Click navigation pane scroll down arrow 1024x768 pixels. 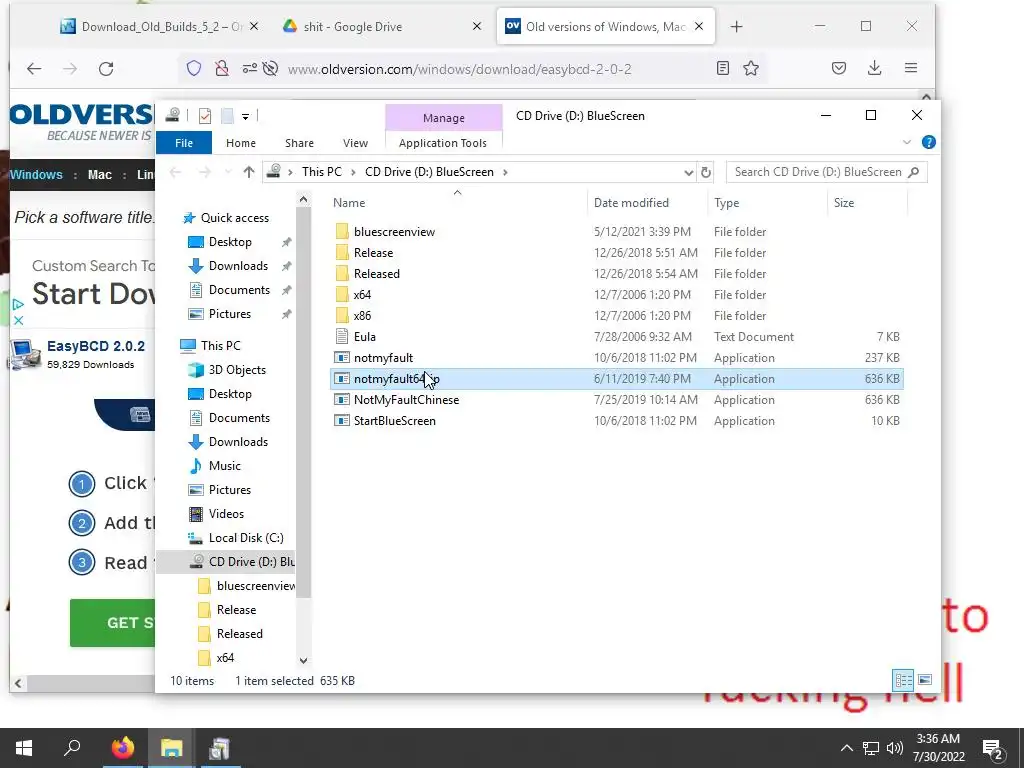click(303, 660)
